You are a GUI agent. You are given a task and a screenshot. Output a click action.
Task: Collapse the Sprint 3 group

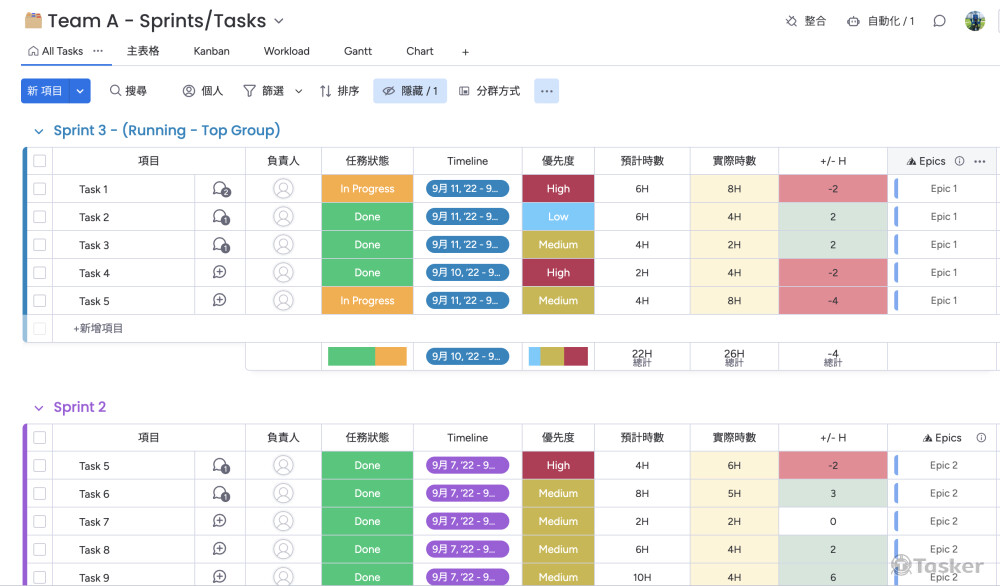pyautogui.click(x=39, y=131)
